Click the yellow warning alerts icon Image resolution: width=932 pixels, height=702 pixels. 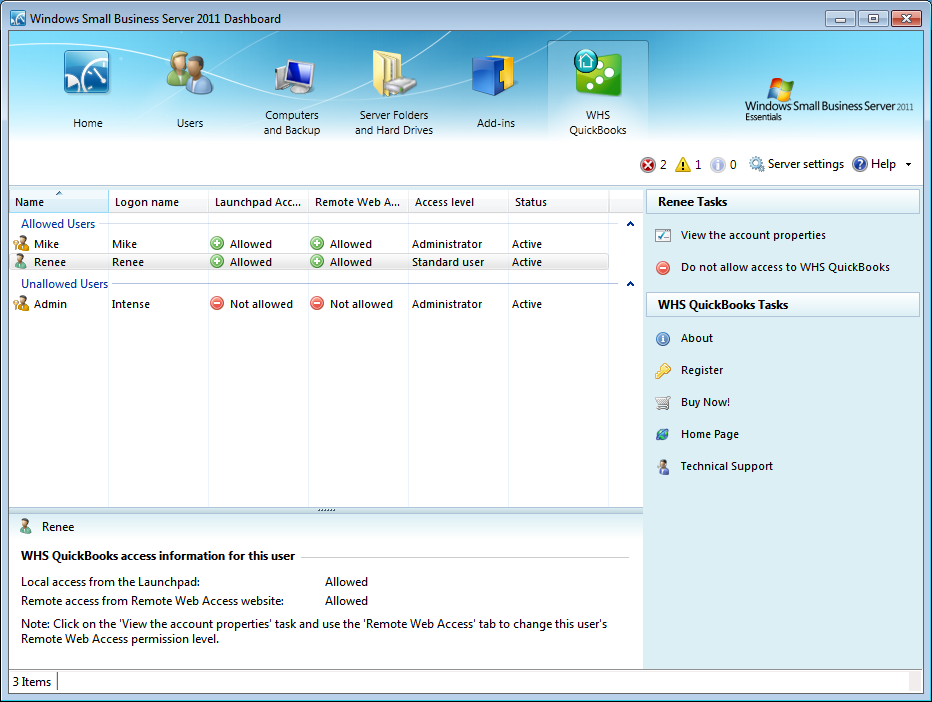coord(683,165)
